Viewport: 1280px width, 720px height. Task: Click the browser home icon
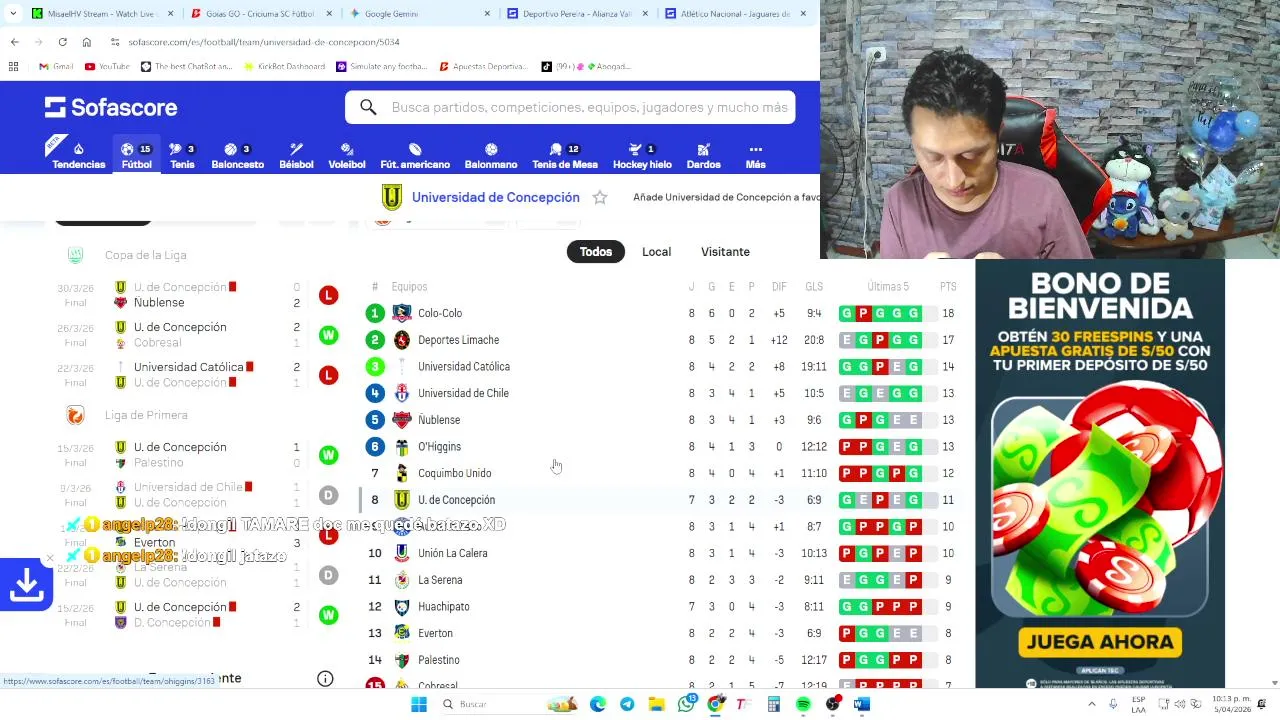coord(86,42)
